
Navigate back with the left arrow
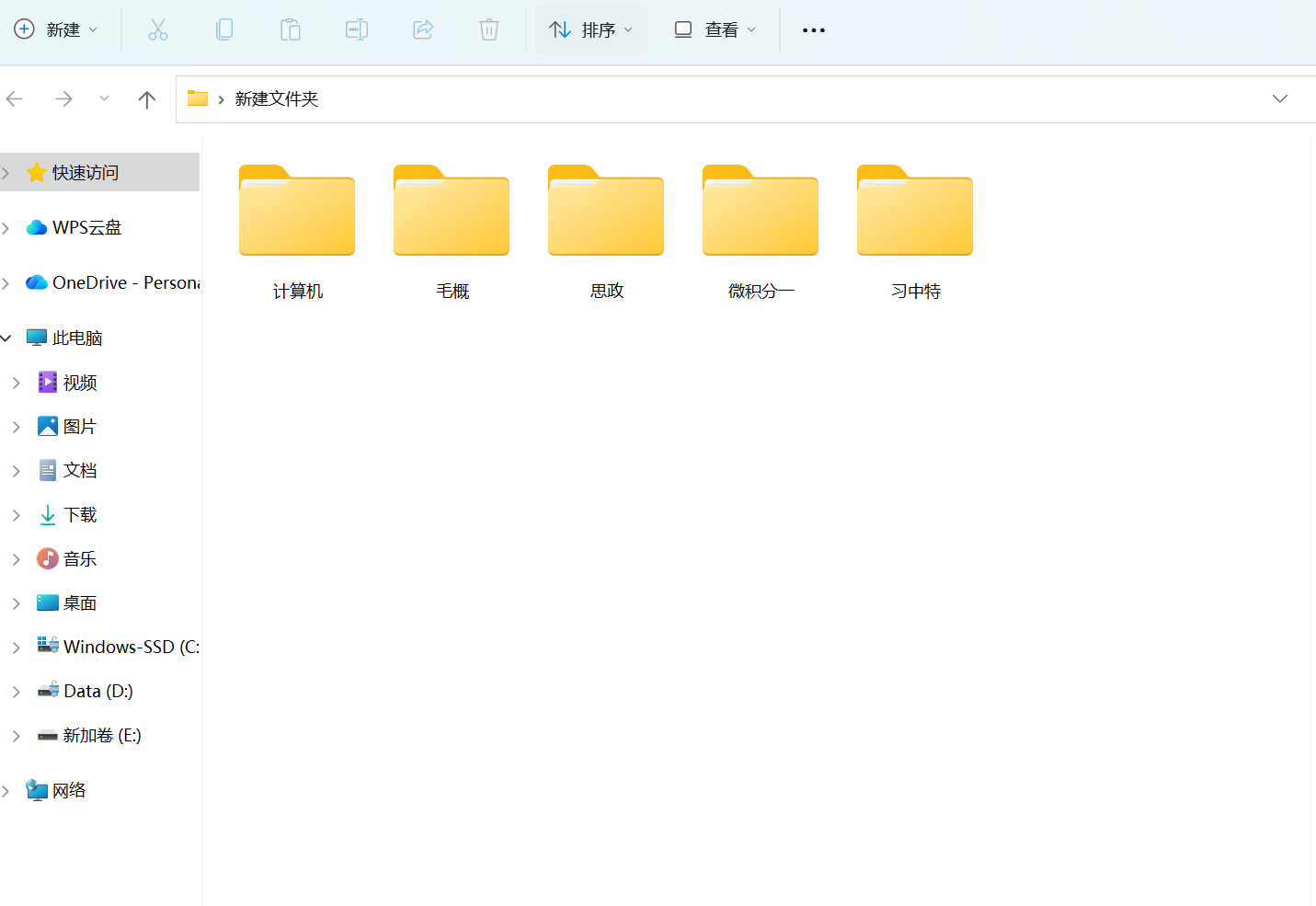[16, 99]
